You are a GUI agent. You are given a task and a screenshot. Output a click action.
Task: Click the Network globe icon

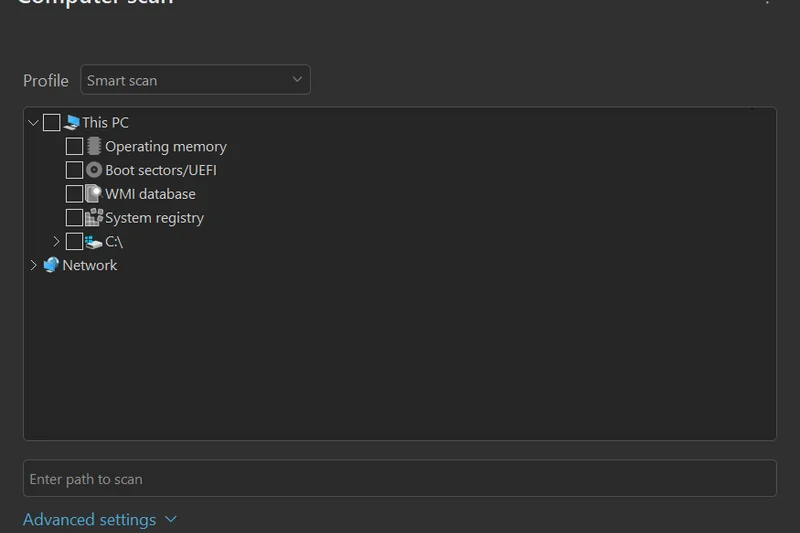(51, 265)
